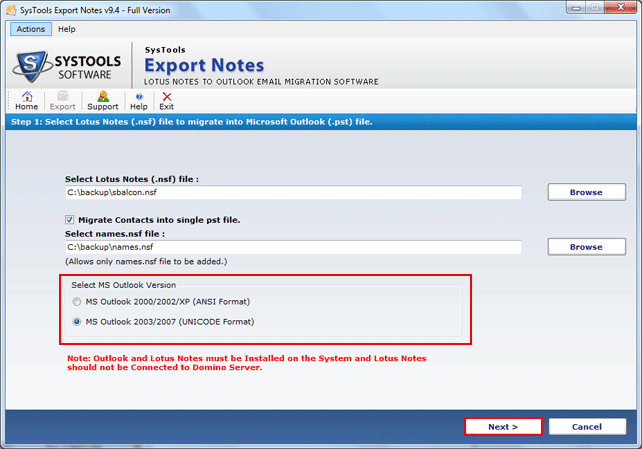This screenshot has height=449, width=642.
Task: Click the Export toolbar icon
Action: pos(63,101)
